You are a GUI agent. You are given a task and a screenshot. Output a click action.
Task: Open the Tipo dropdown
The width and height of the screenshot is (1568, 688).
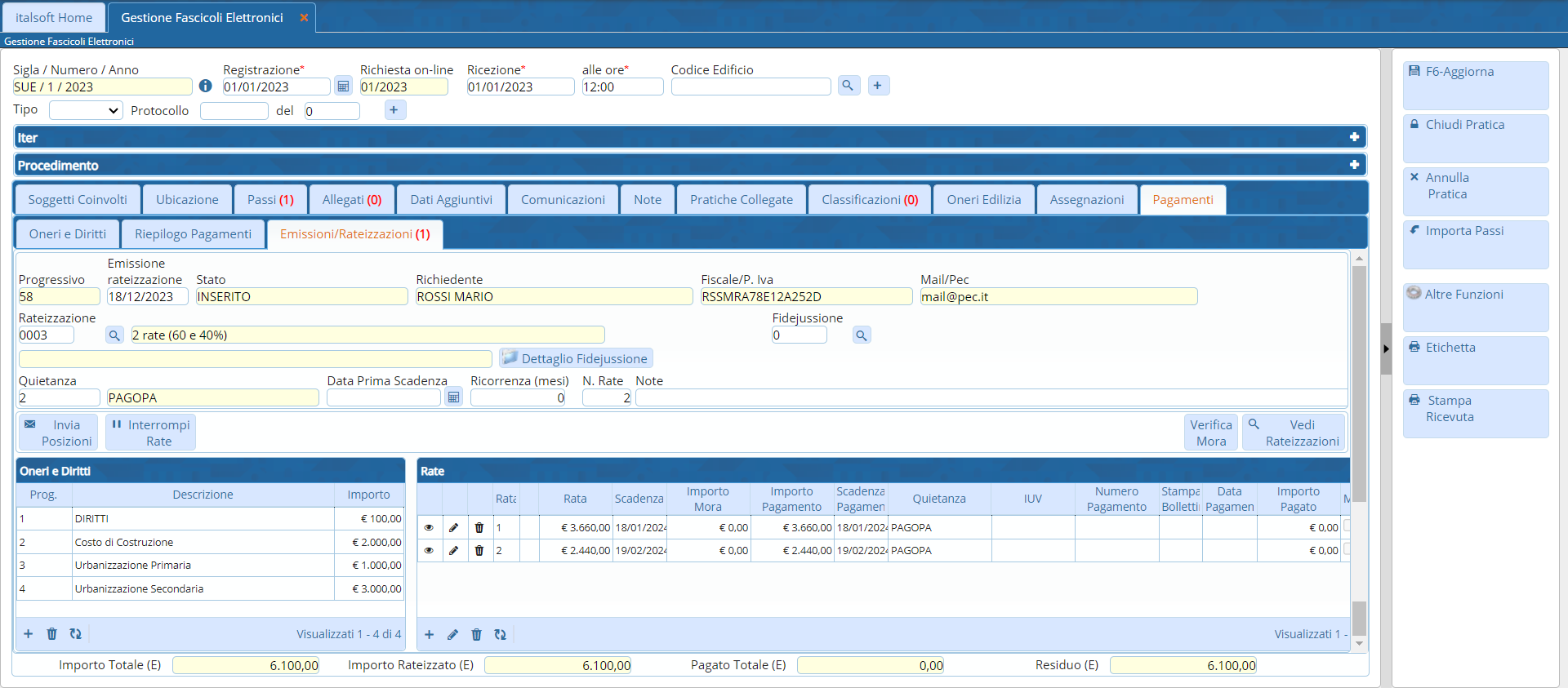tap(86, 110)
